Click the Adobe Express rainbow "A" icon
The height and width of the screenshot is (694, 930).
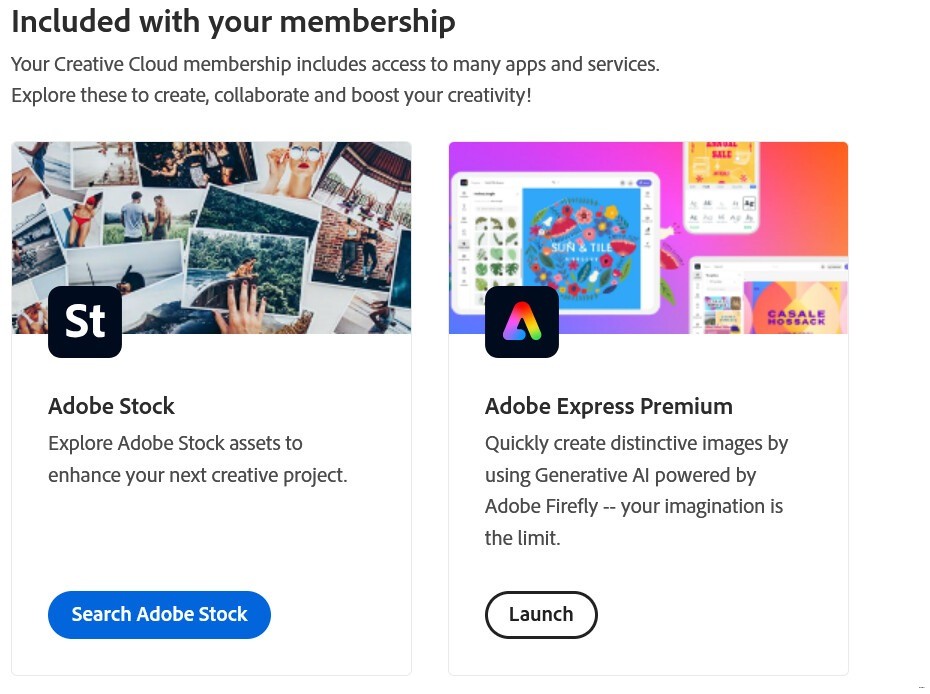[521, 321]
